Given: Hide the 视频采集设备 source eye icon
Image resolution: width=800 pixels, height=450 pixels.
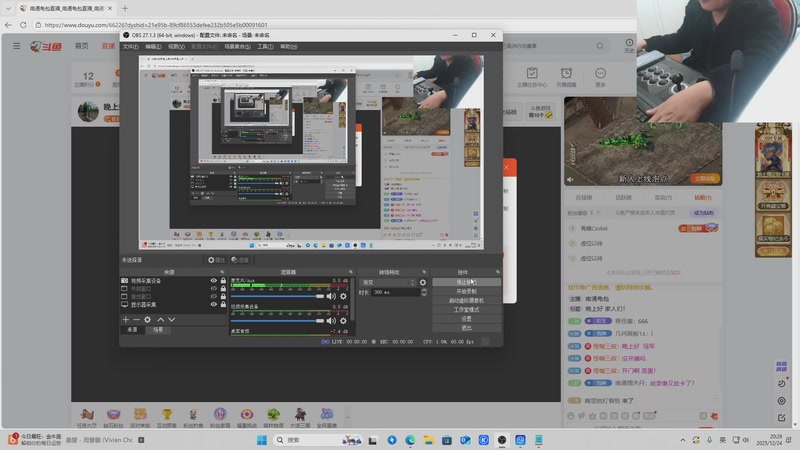Looking at the screenshot, I should click(214, 281).
